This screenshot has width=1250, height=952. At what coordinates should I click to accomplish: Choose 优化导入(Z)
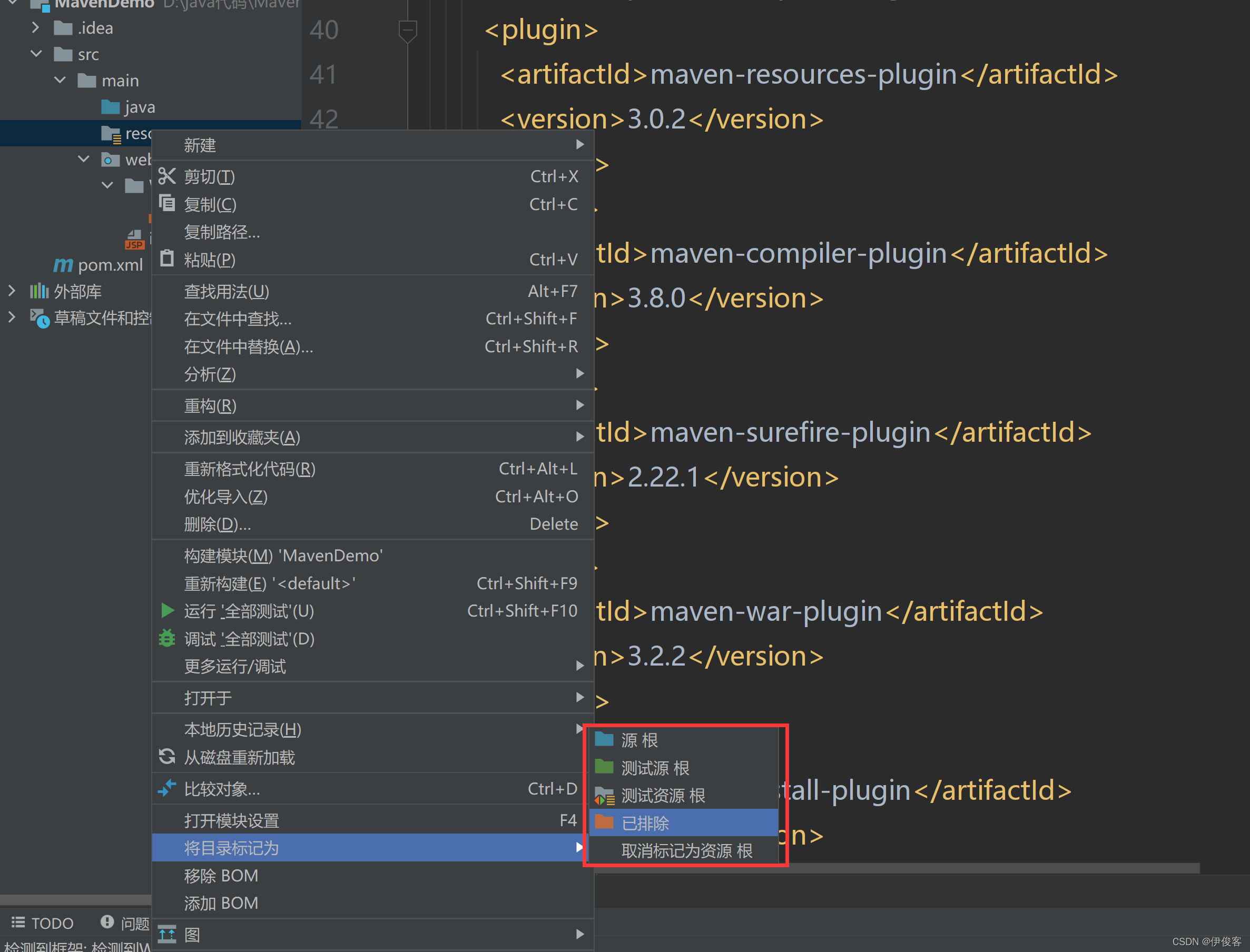[x=373, y=497]
